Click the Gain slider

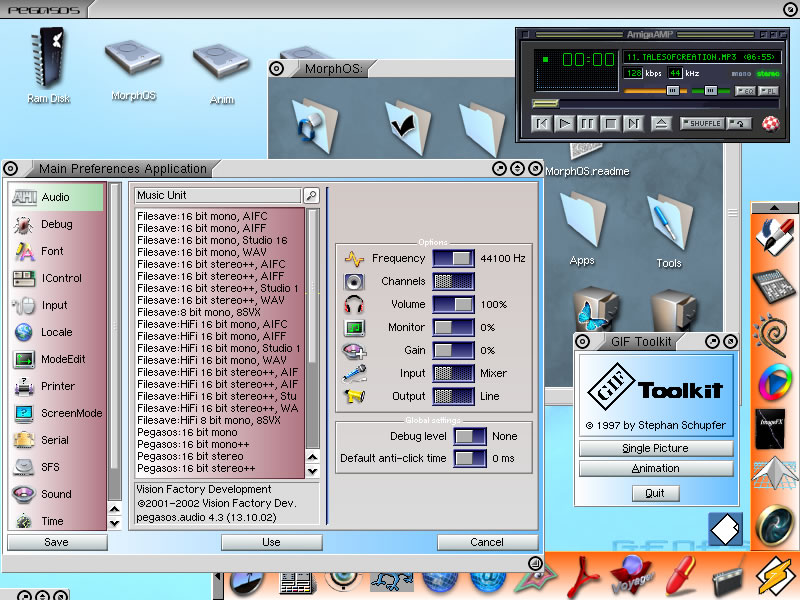tap(454, 350)
